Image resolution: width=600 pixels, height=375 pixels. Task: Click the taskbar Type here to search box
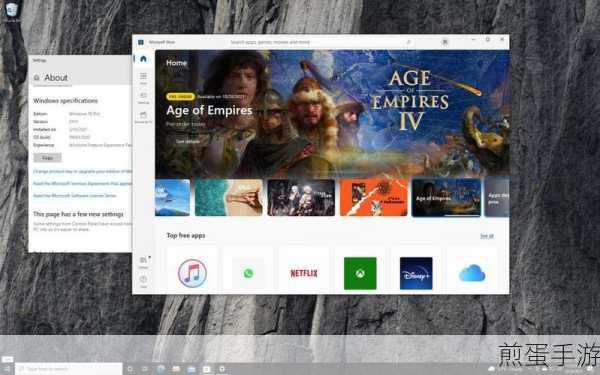coord(69,369)
